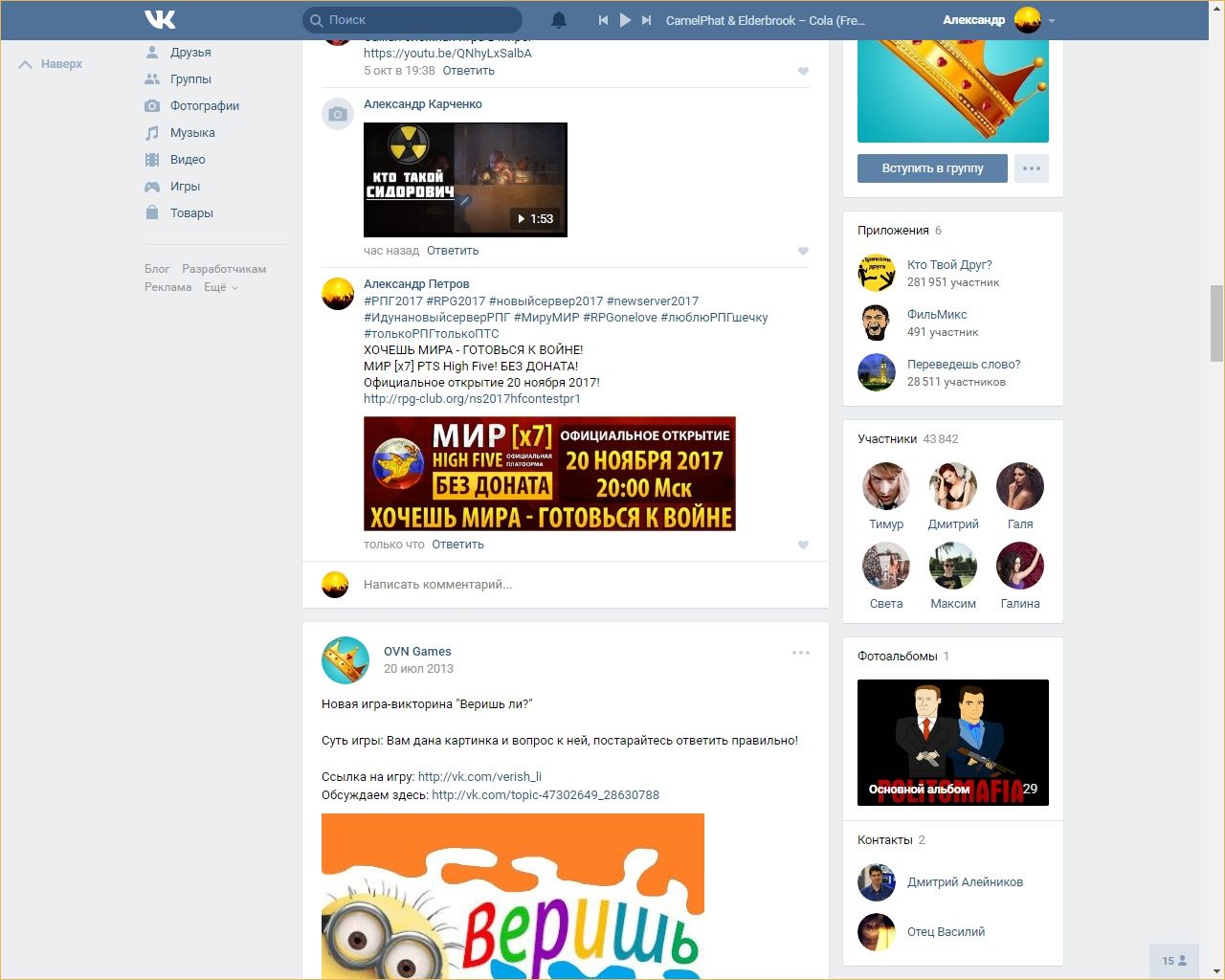Expand the Ещё footer menu

pos(220,287)
